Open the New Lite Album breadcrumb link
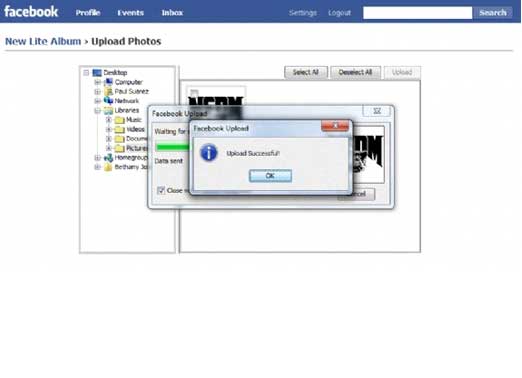Screen dimensions: 522x378 (x=43, y=41)
